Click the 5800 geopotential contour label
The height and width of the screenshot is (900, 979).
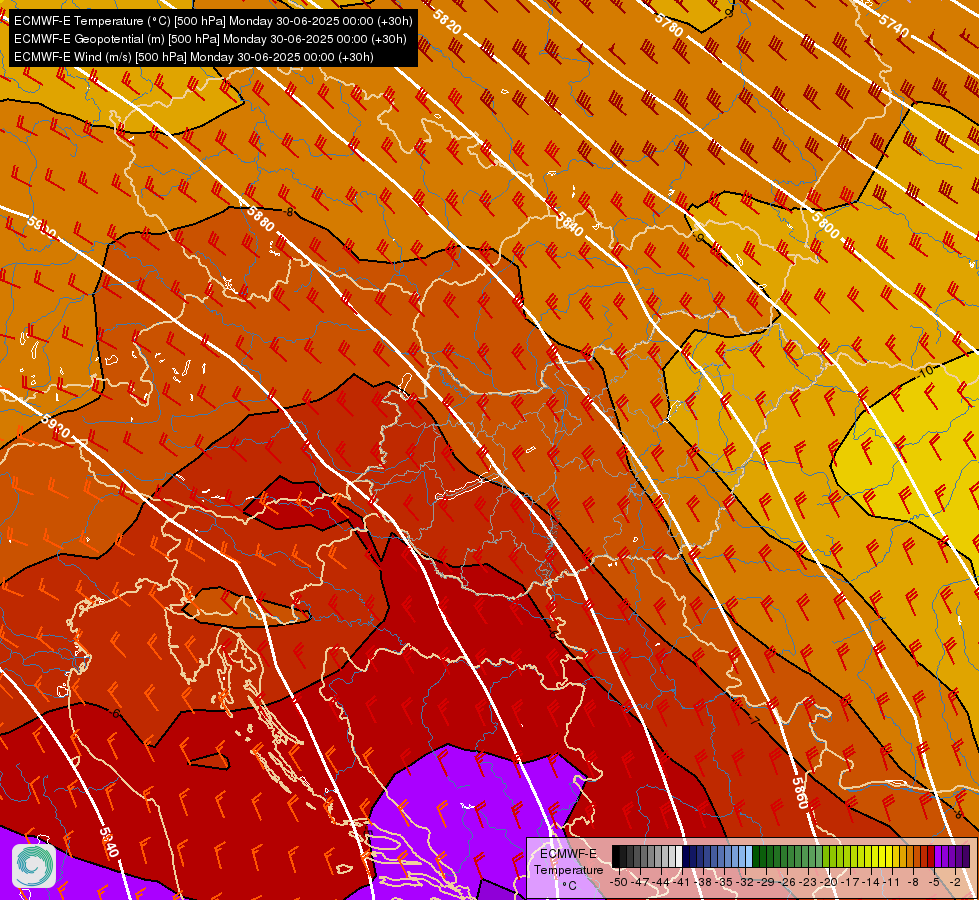tap(825, 225)
